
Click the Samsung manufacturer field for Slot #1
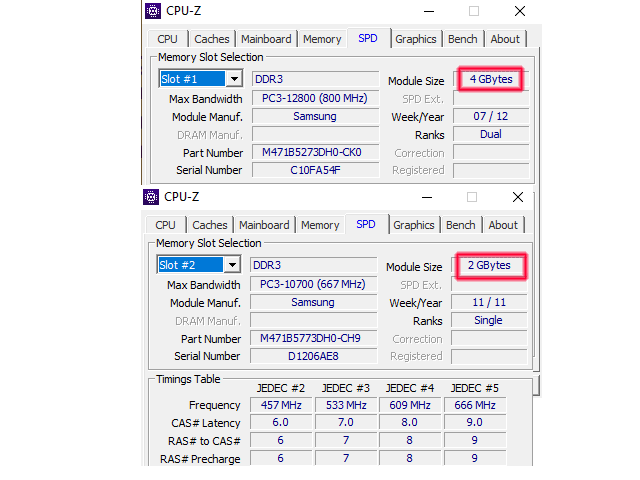pos(316,116)
